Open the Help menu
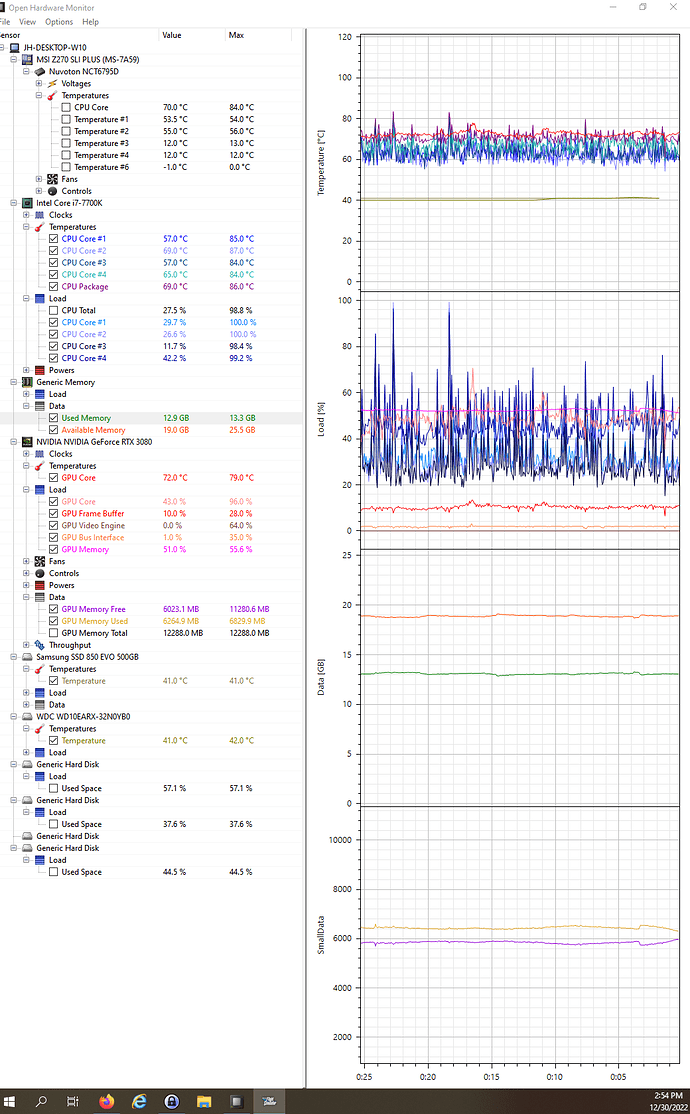 pyautogui.click(x=90, y=22)
